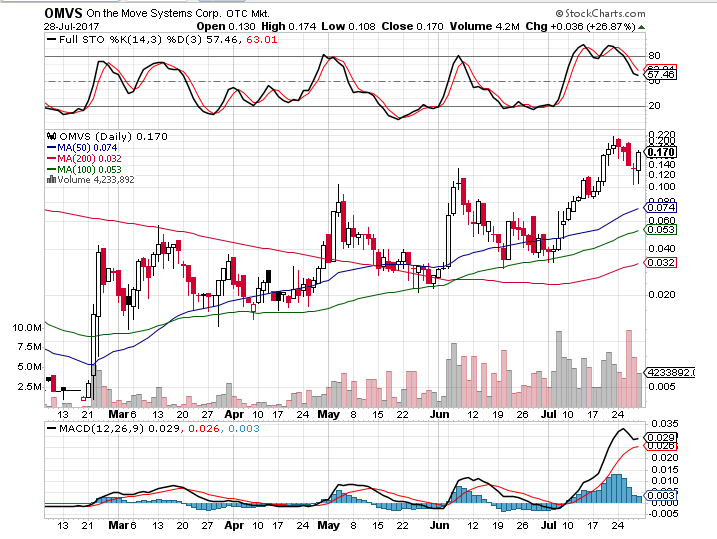This screenshot has height=539, width=717.
Task: Click the 4233892 volume tag
Action: [670, 373]
